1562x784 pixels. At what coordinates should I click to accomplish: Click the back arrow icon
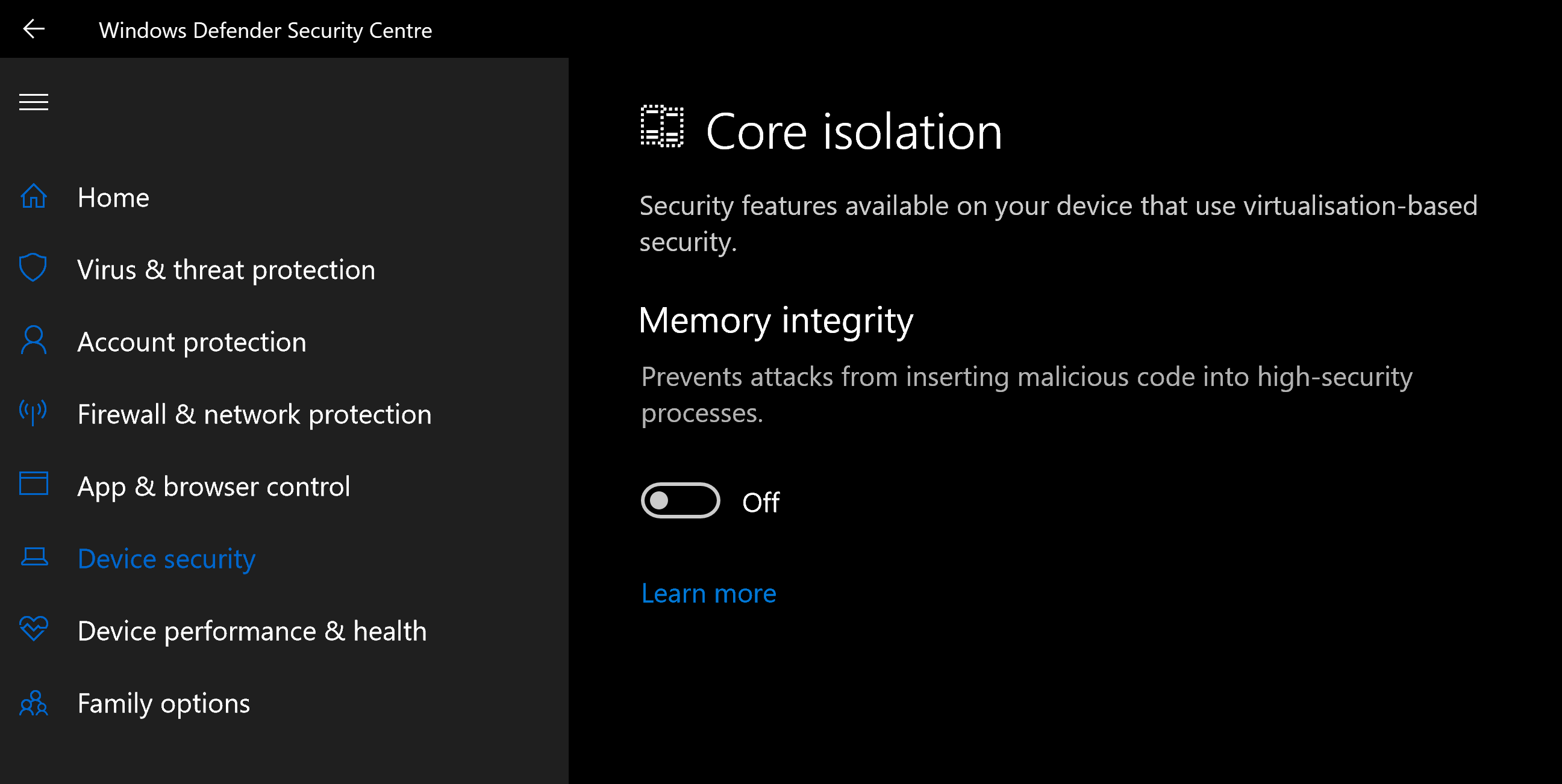point(33,28)
